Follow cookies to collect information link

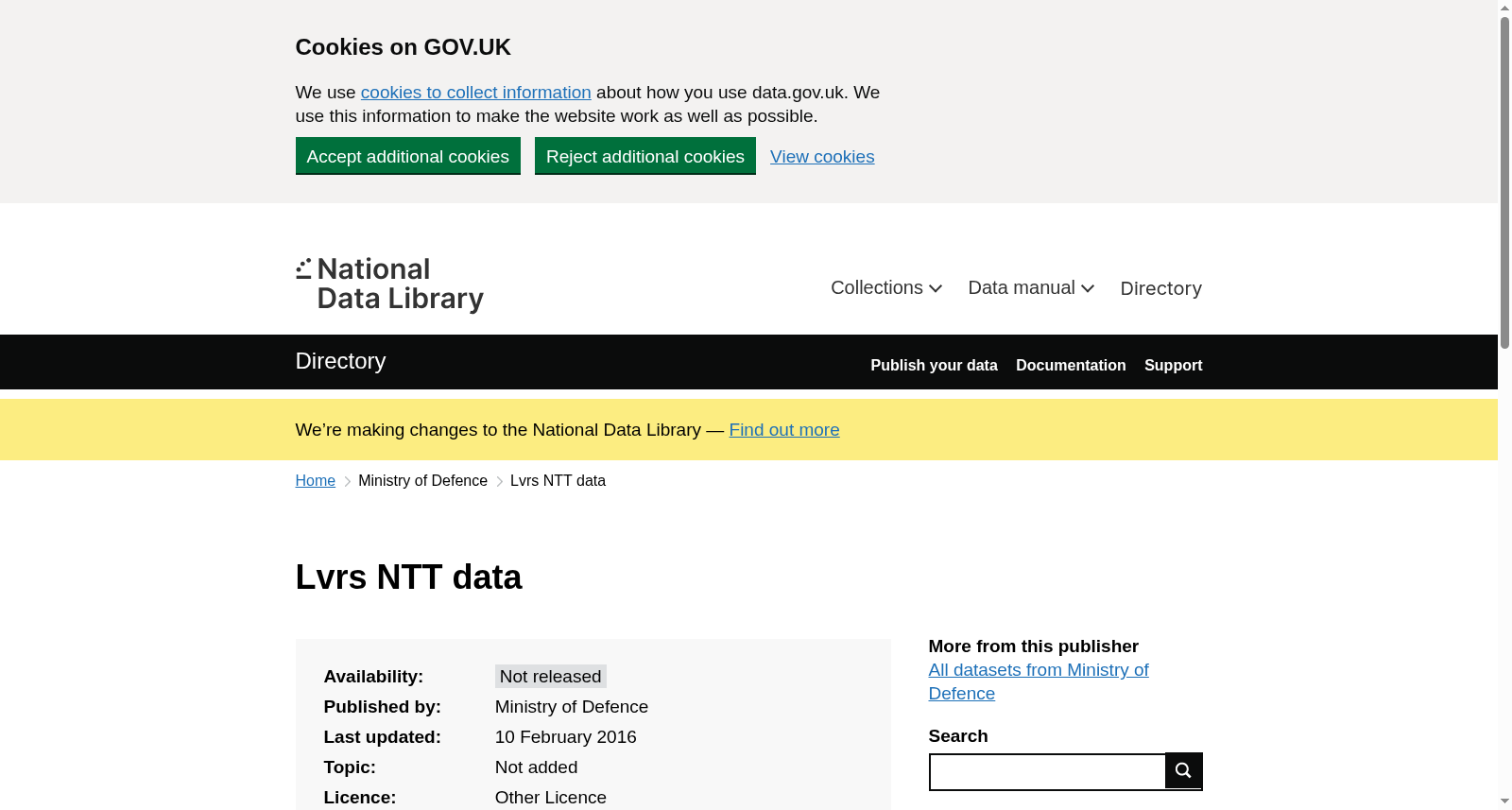(475, 93)
